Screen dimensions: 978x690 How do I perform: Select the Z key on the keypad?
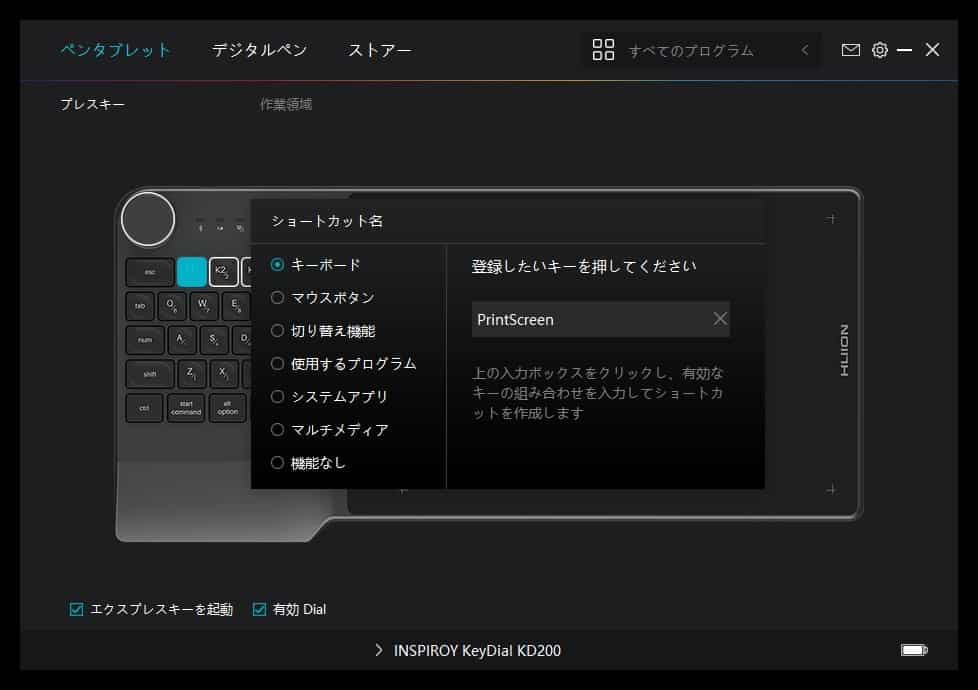191,374
